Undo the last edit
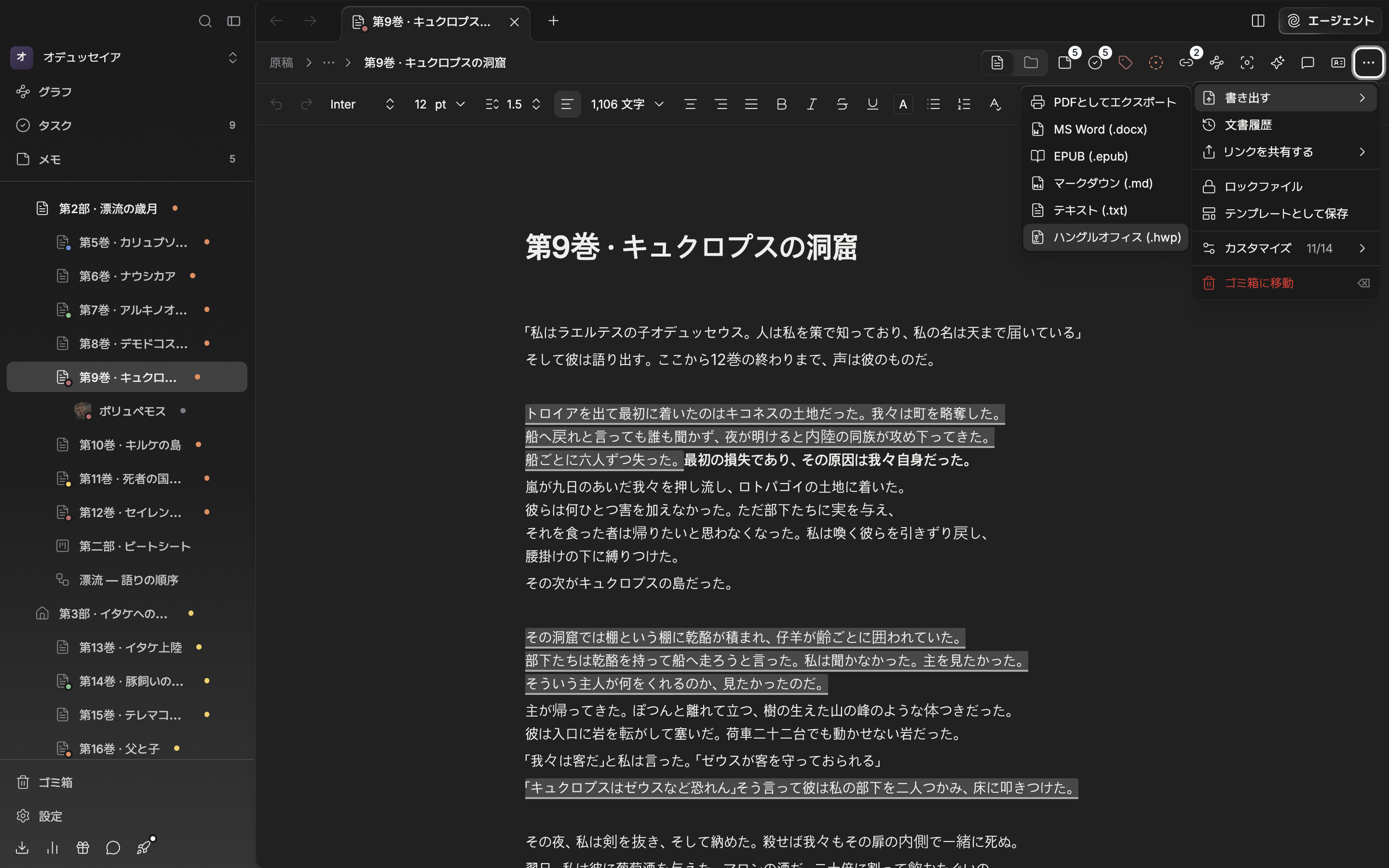This screenshot has height=868, width=1389. coord(277,105)
